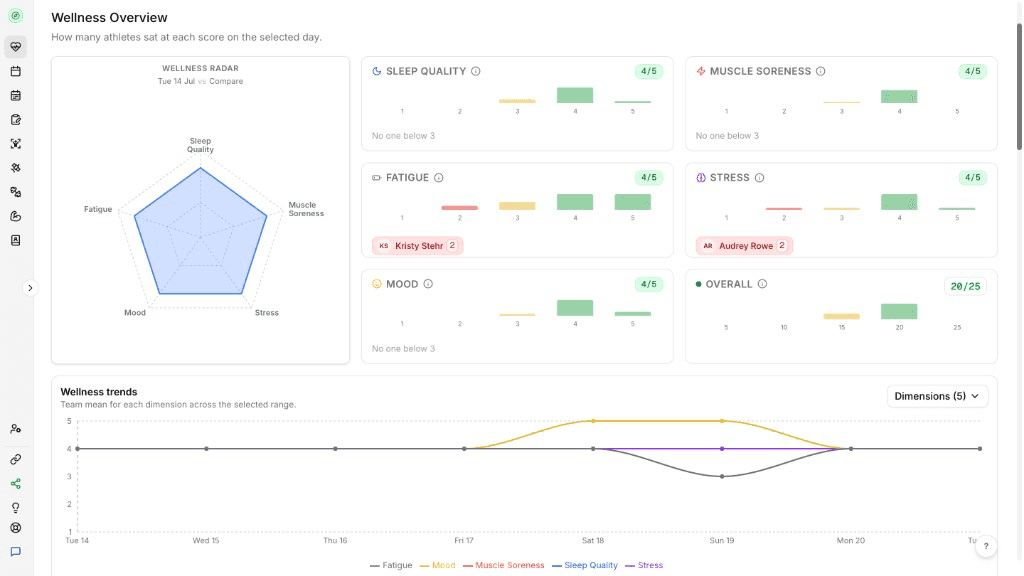Screen dimensions: 1024x576
Task: Click the Stress info icon
Action: (x=760, y=178)
